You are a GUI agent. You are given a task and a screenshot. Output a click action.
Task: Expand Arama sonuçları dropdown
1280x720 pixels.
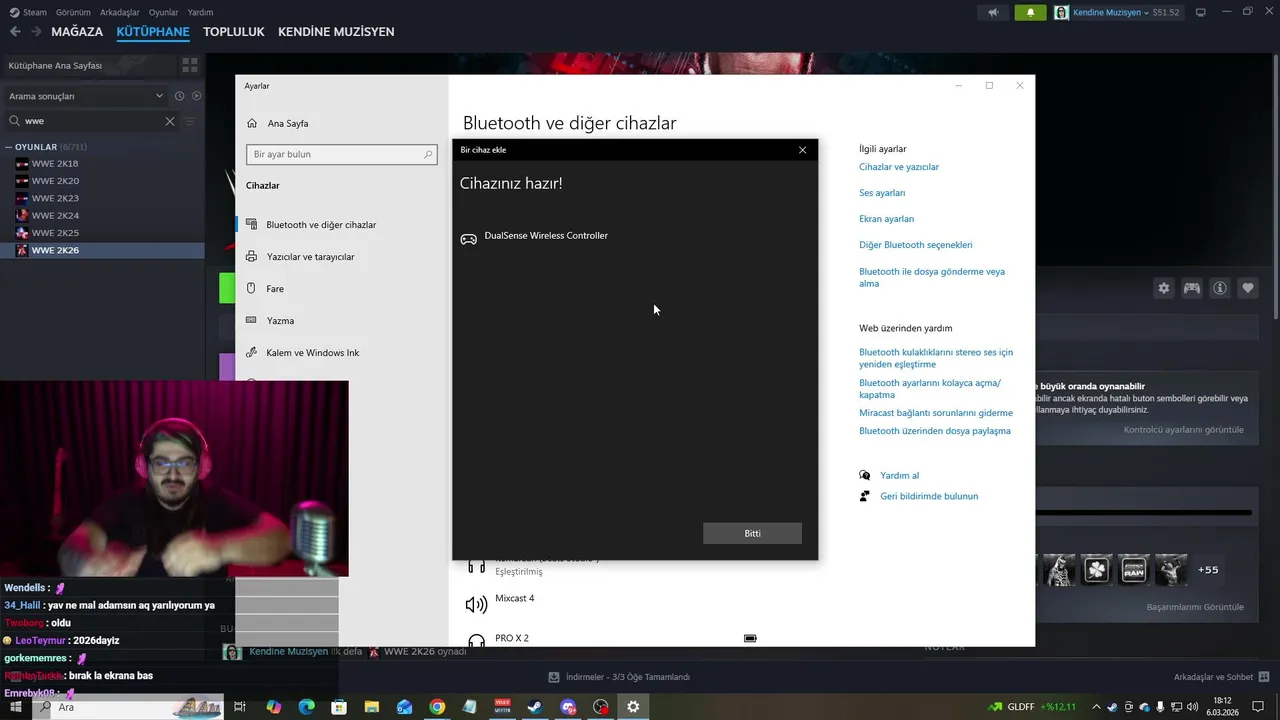159,96
